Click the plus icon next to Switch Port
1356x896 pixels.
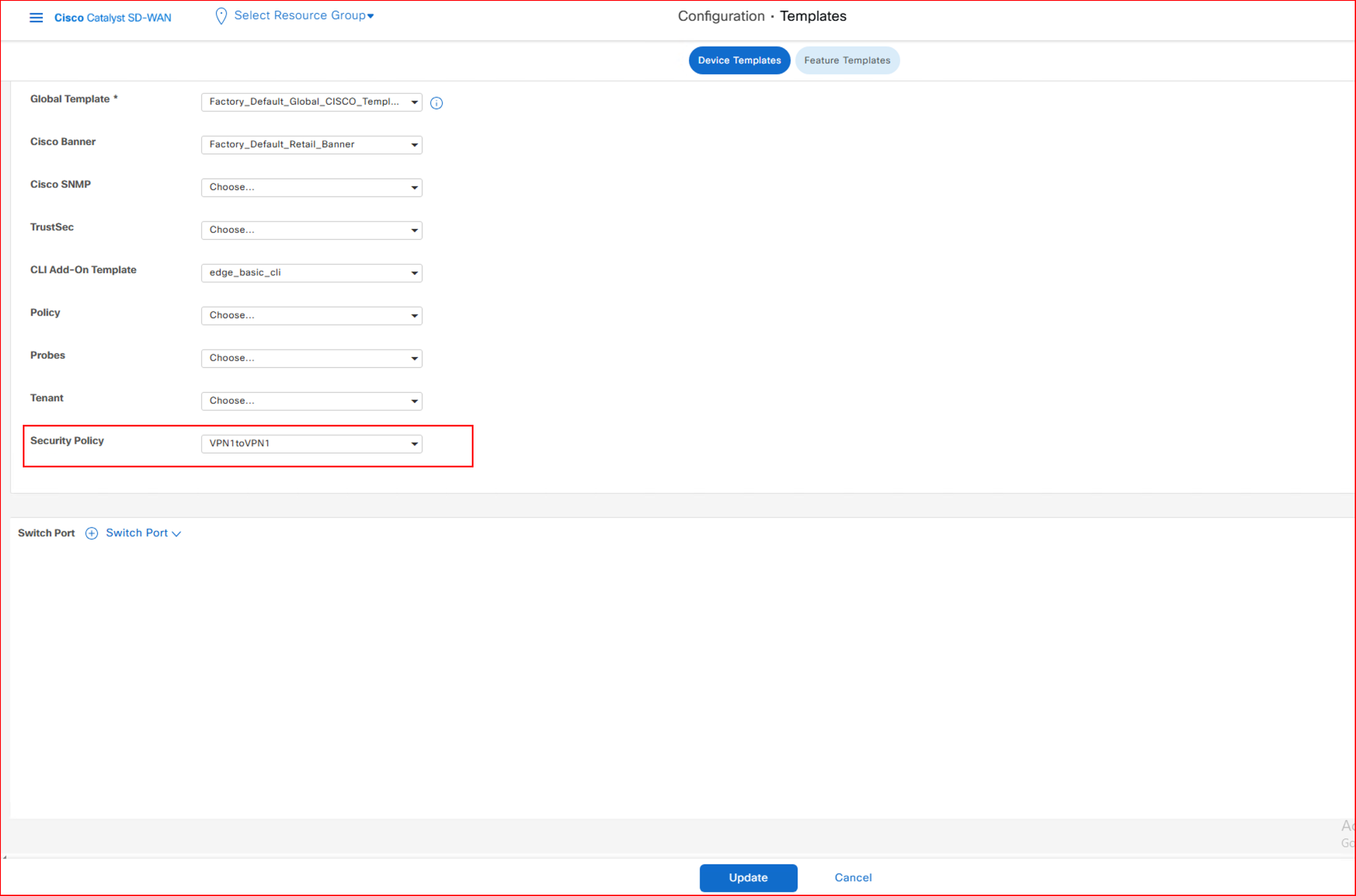click(x=91, y=533)
